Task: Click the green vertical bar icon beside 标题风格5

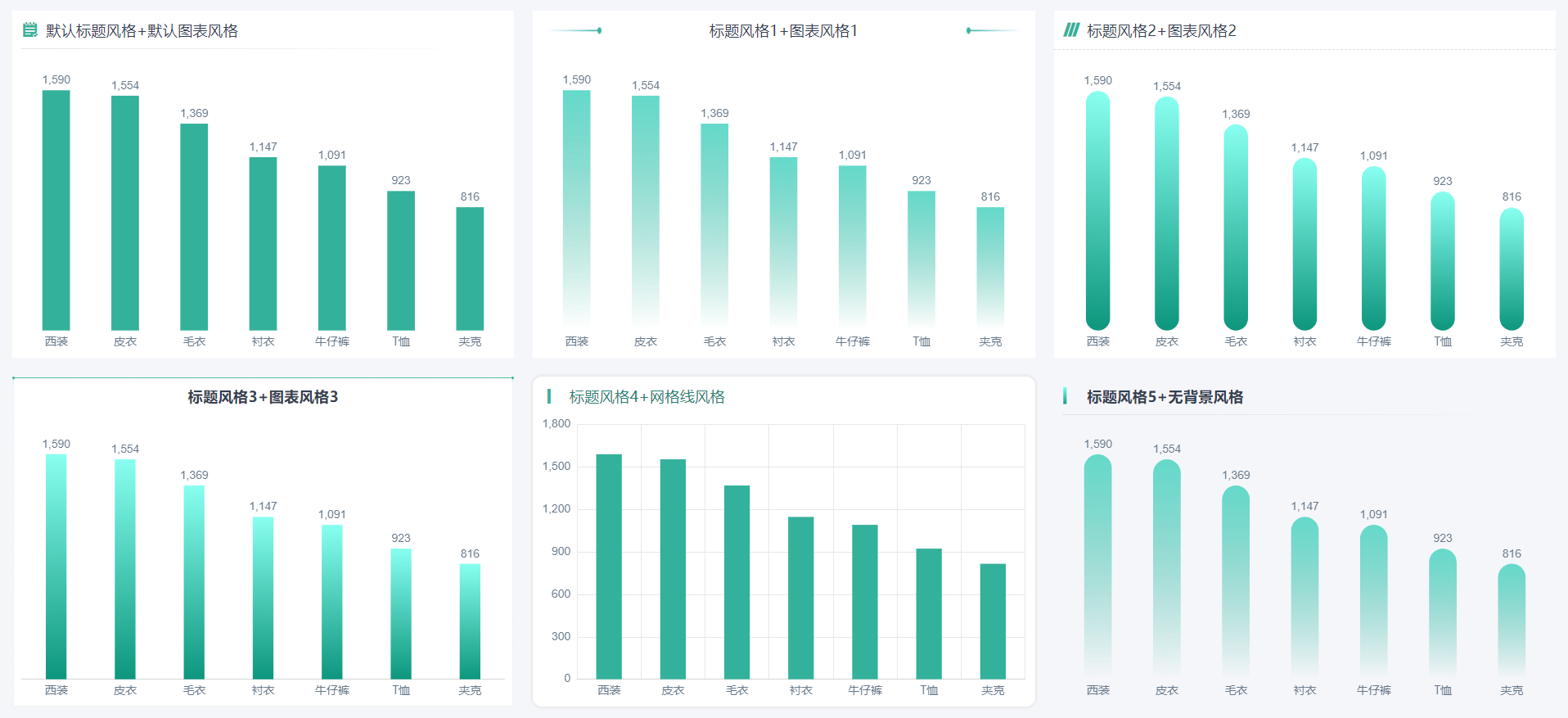Action: pos(1065,396)
